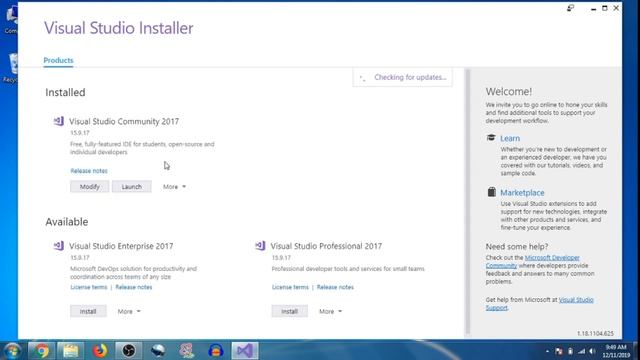
Task: Modify Visual Studio Community 2017
Action: [x=89, y=187]
